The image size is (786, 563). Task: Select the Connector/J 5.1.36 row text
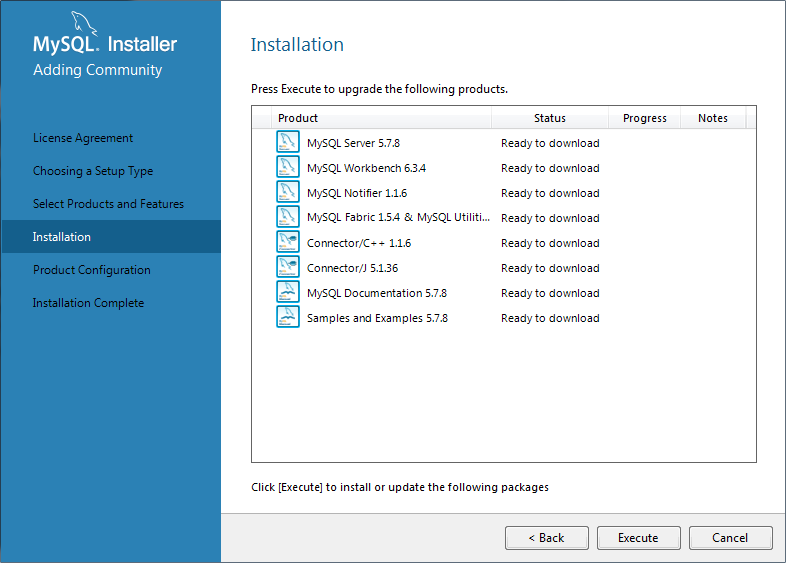352,269
